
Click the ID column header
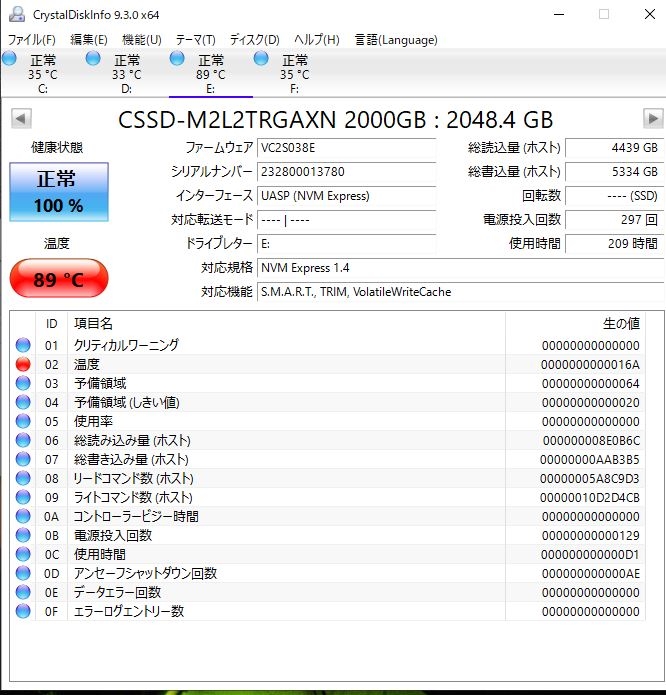[51, 324]
